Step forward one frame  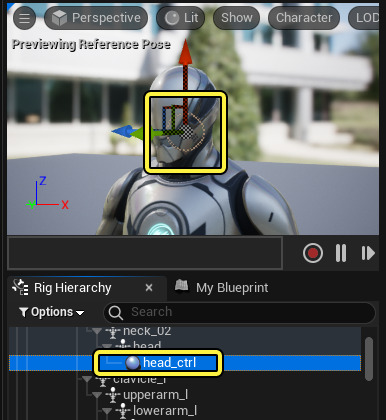point(368,253)
